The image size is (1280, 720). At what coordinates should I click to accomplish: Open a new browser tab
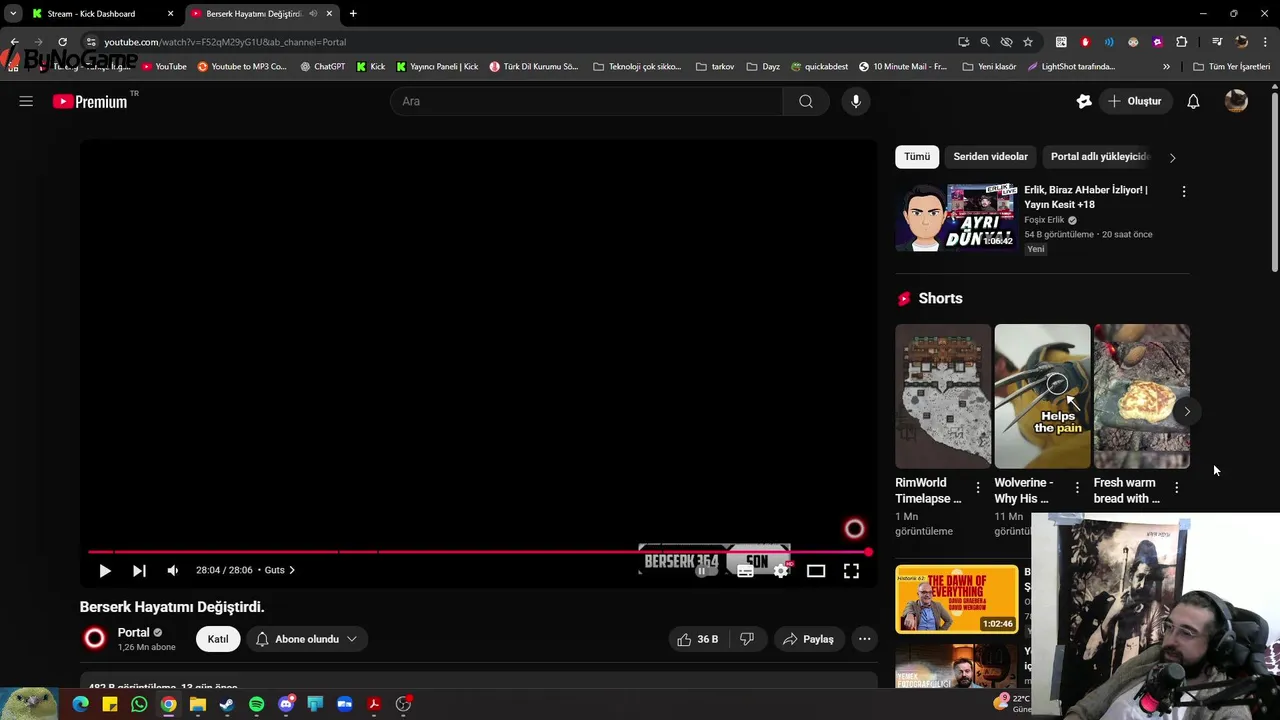click(x=353, y=14)
